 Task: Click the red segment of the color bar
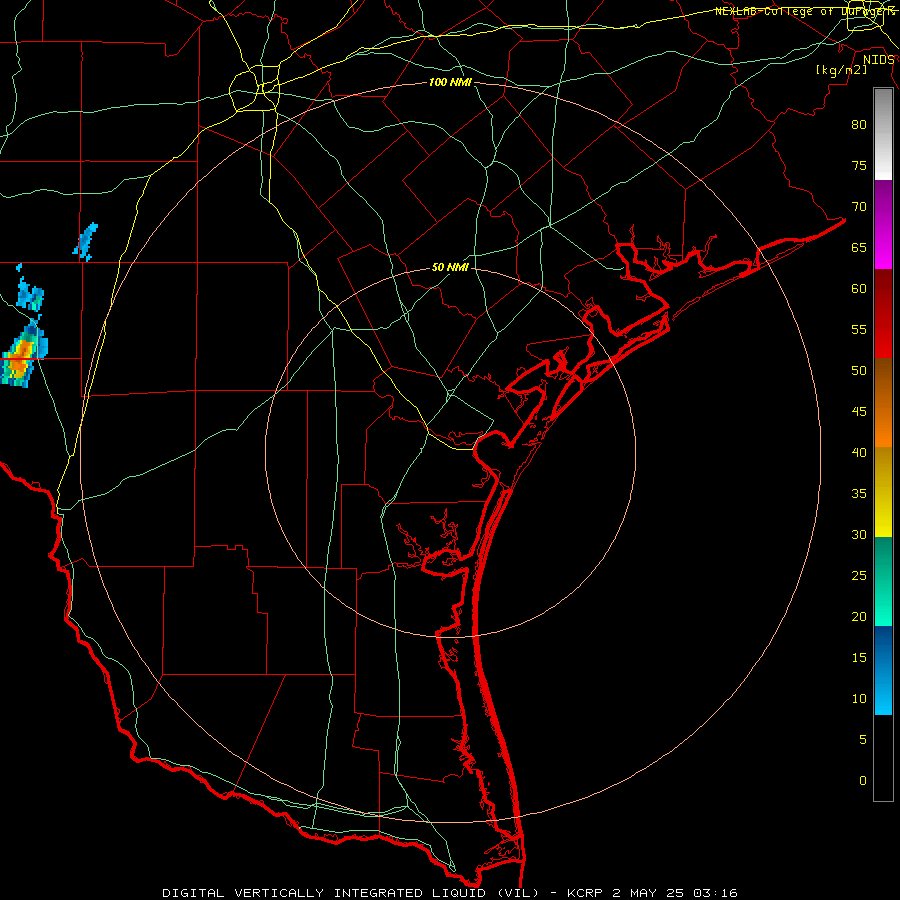pos(883,314)
